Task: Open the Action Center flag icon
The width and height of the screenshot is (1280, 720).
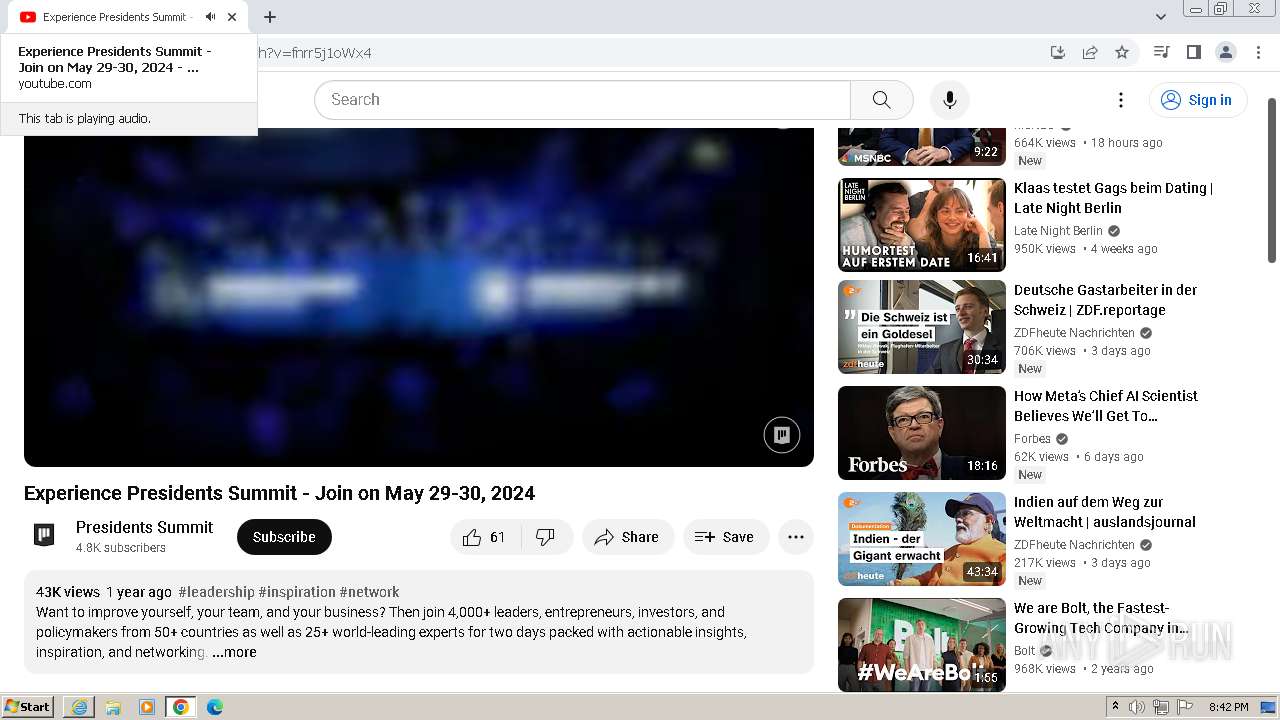Action: click(x=1185, y=707)
